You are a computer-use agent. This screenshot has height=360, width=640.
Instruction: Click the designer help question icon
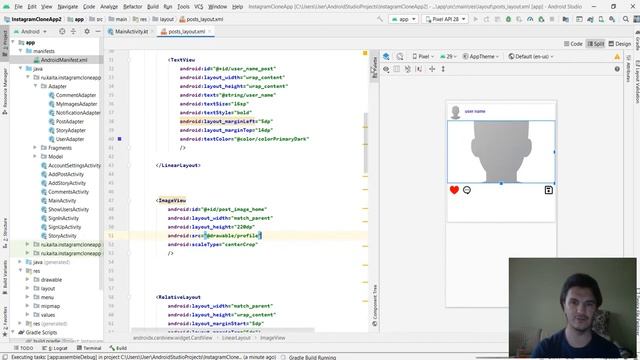pyautogui.click(x=617, y=69)
